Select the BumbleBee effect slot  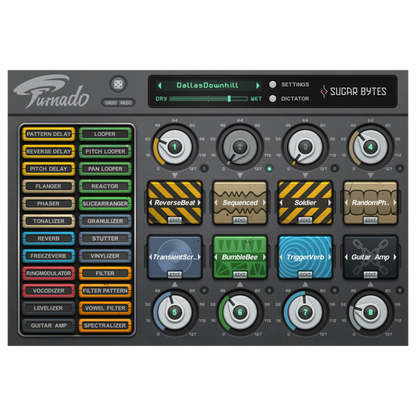(x=240, y=257)
